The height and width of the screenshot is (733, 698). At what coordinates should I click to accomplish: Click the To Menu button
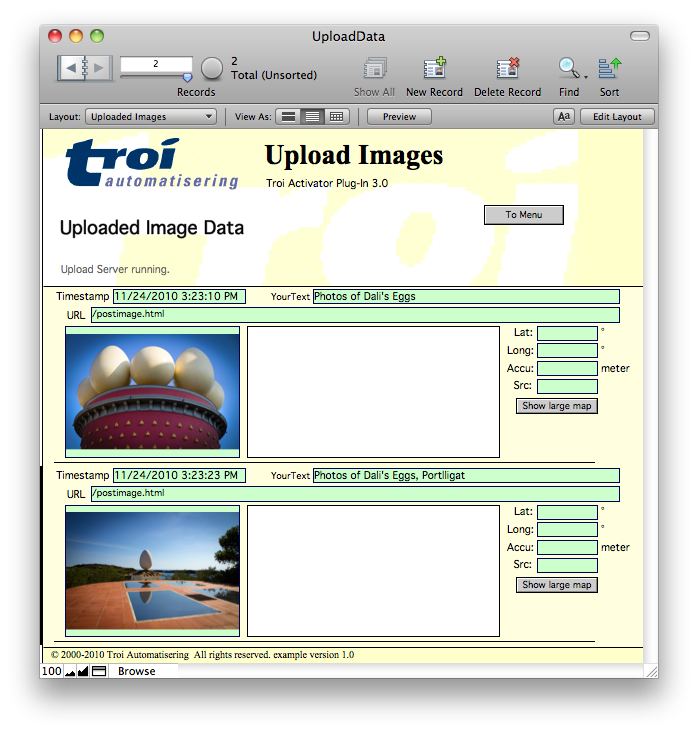524,215
